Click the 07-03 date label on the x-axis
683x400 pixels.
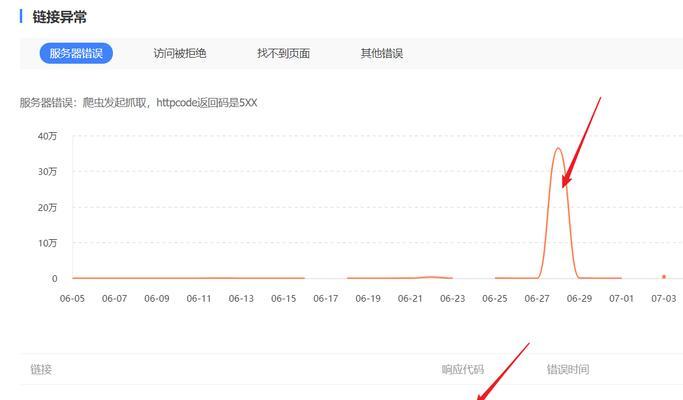[664, 298]
